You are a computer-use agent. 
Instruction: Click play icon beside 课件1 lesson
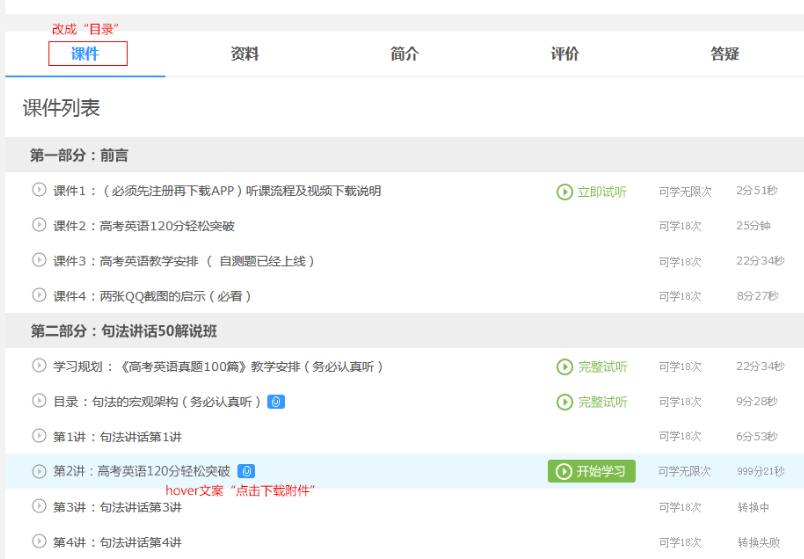click(39, 190)
